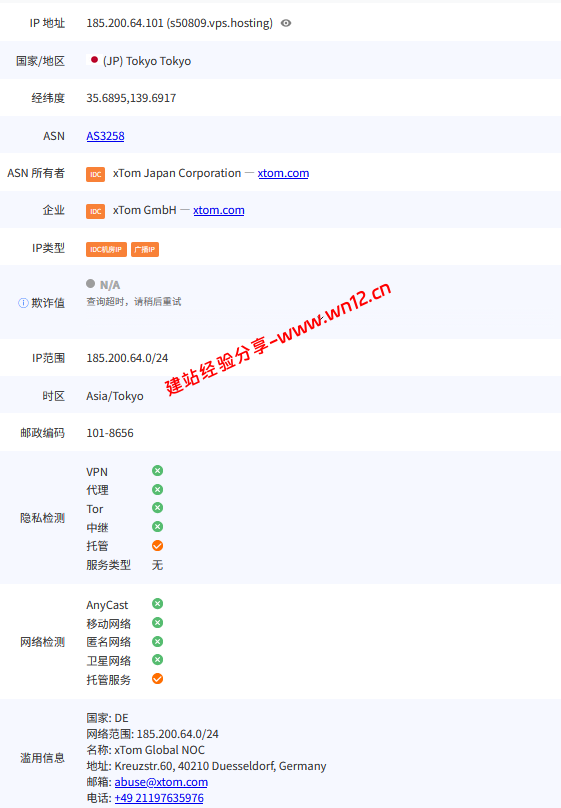Click the postal code 101-8656
Image resolution: width=561 pixels, height=808 pixels.
110,433
